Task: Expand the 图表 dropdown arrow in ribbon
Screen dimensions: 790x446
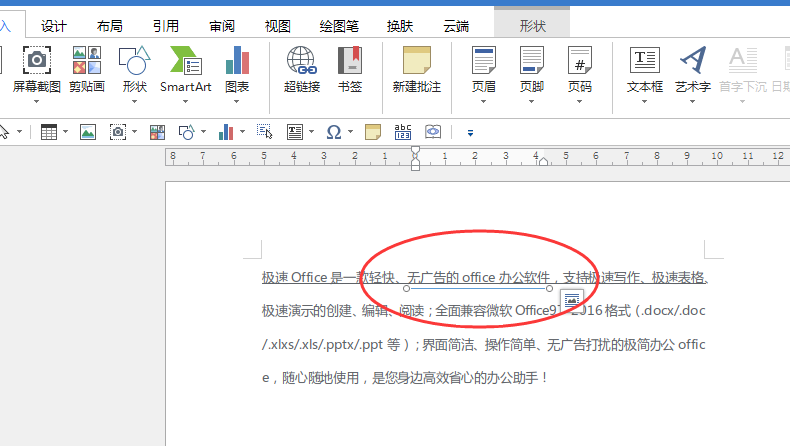Action: [x=237, y=102]
